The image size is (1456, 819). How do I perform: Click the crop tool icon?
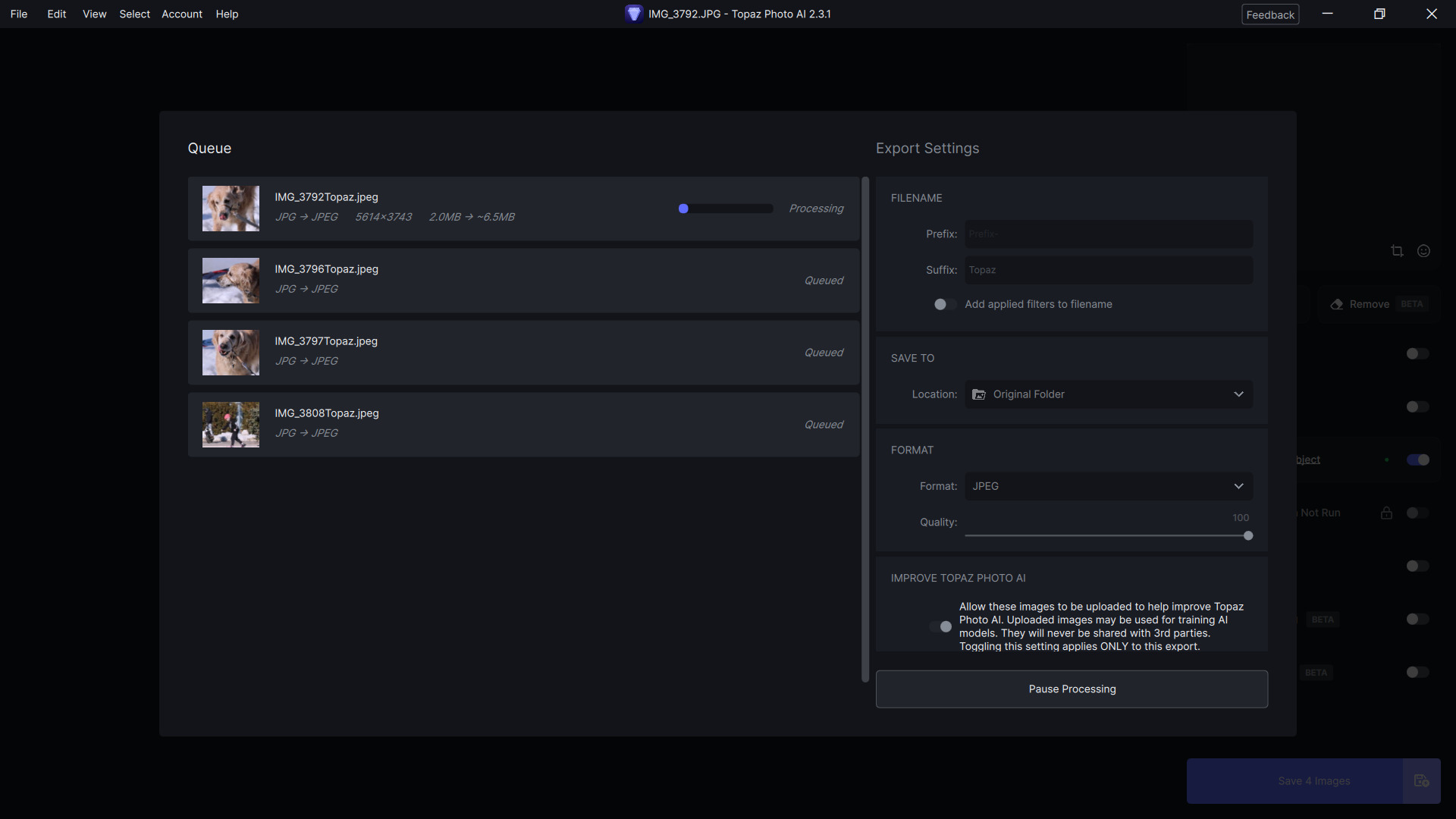(x=1397, y=251)
